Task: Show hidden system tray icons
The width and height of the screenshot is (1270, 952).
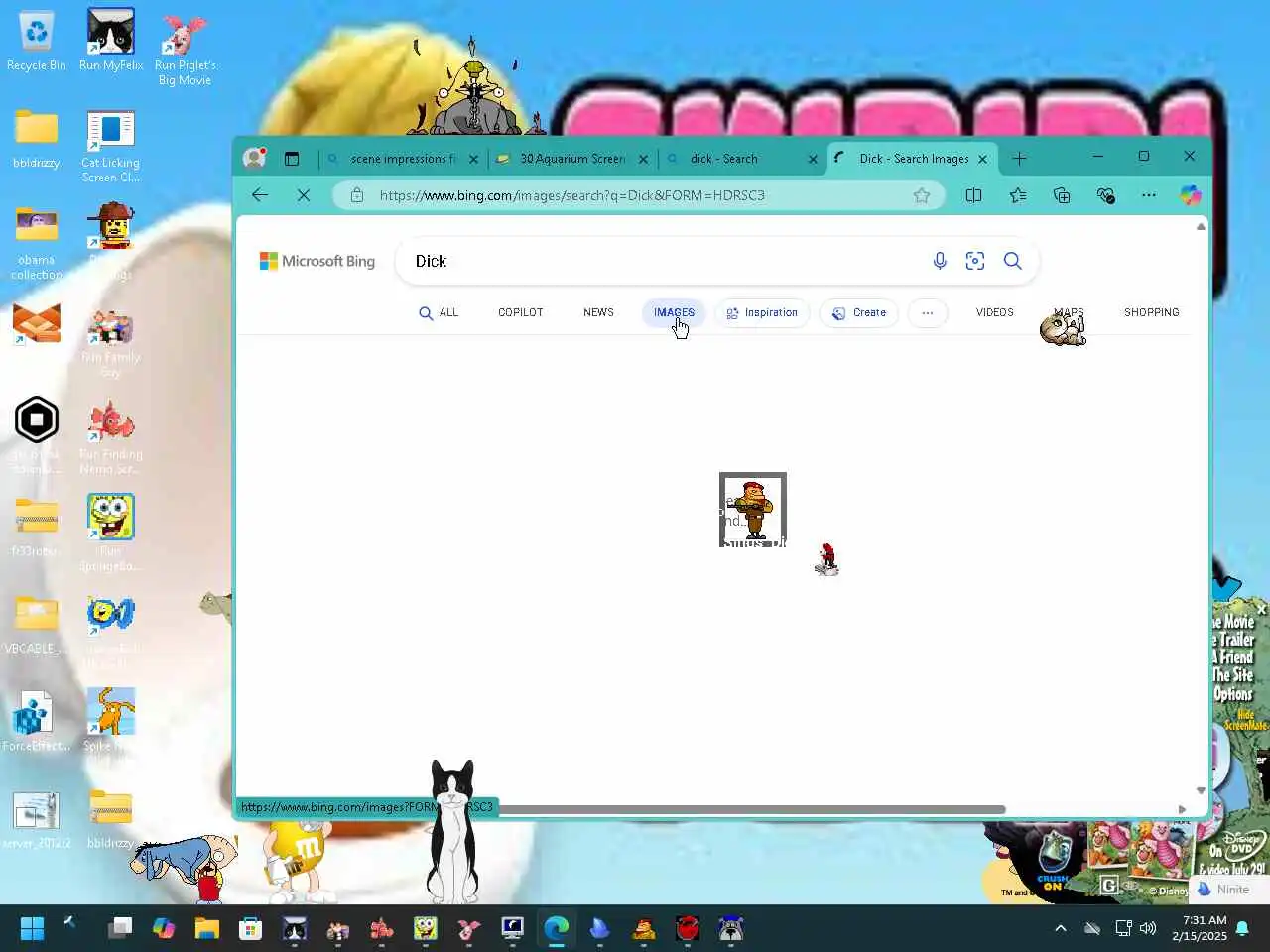Action: coord(1060,928)
